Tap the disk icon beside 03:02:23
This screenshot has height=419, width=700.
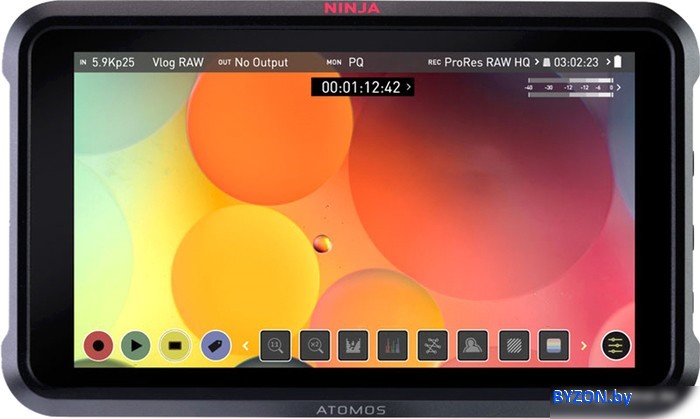tap(546, 62)
